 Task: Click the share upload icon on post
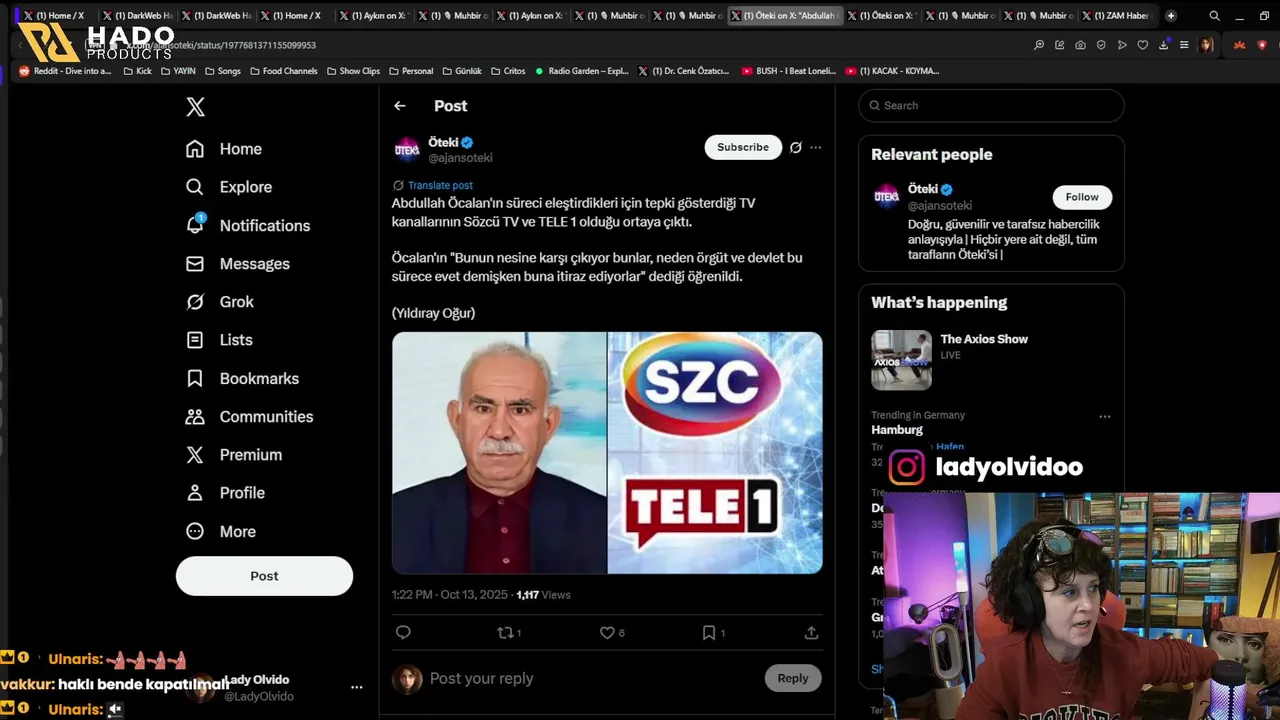[811, 632]
